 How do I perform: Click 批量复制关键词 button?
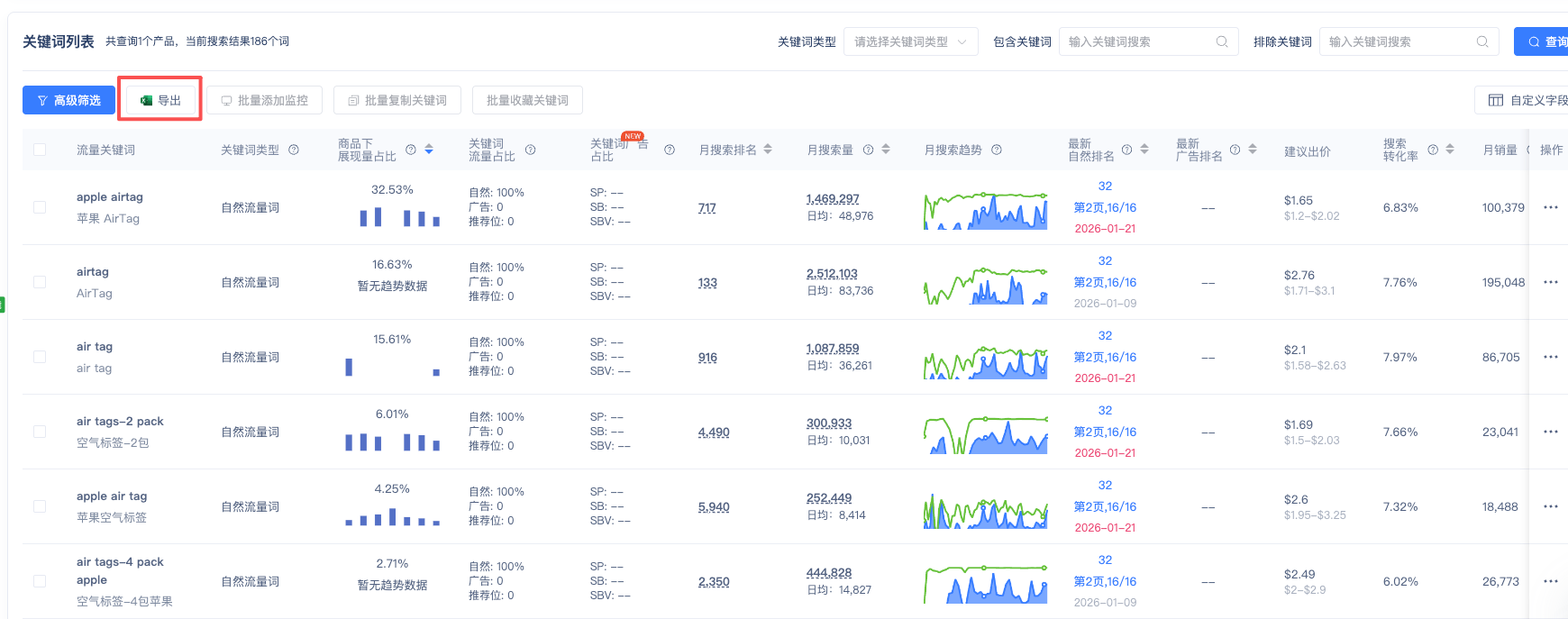(397, 100)
